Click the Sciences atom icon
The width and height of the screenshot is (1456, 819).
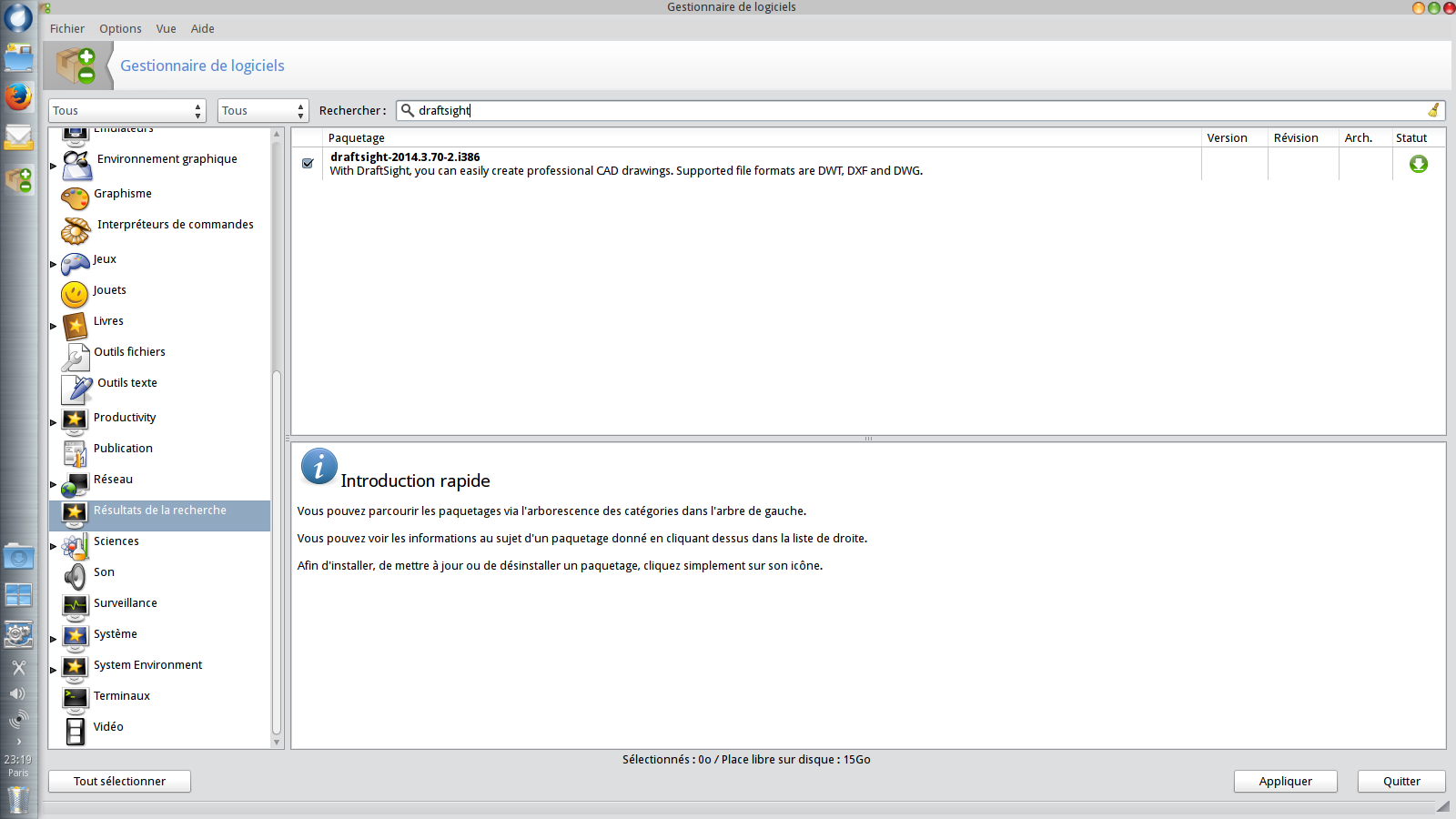point(75,546)
